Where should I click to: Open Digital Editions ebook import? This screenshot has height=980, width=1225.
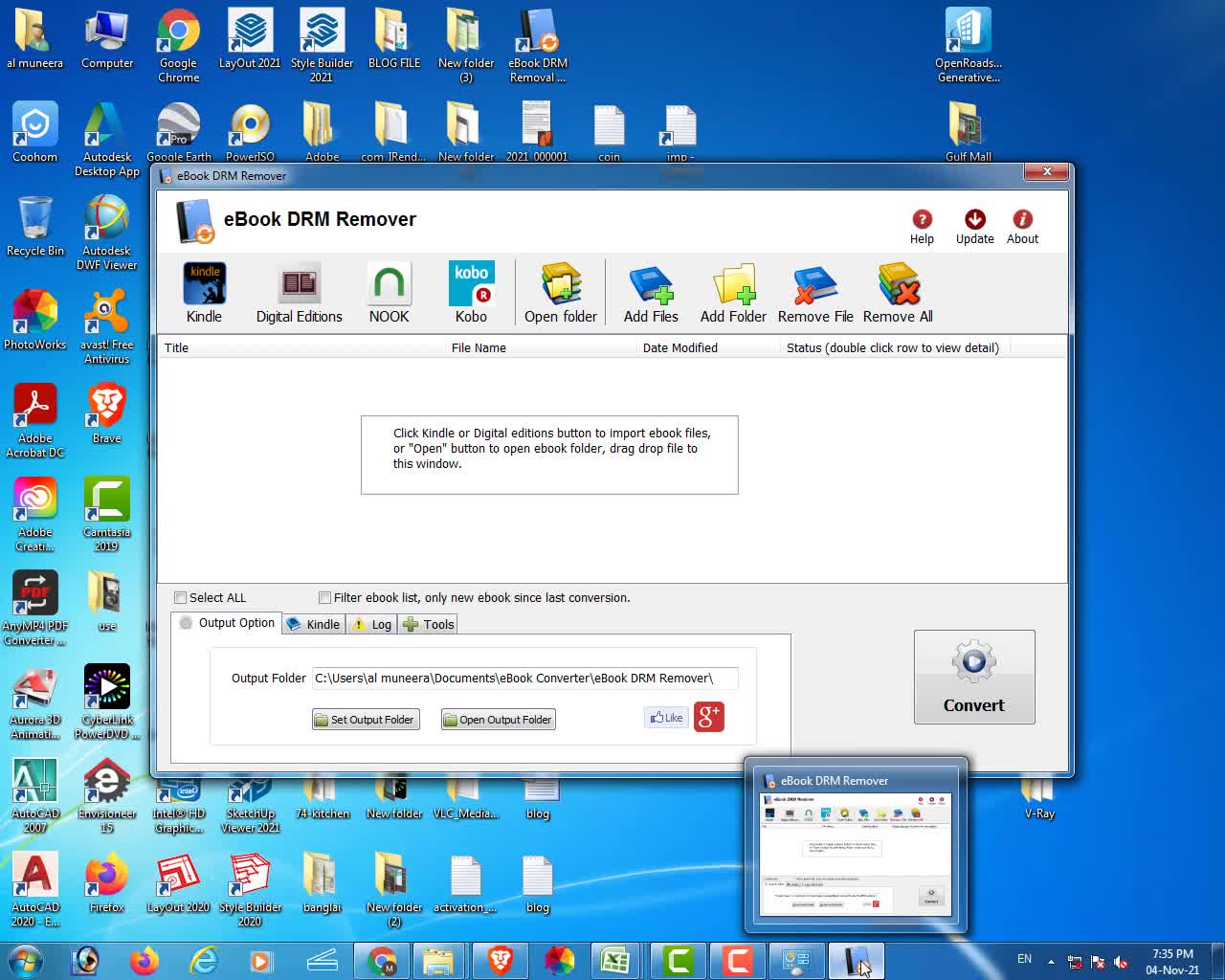tap(299, 293)
